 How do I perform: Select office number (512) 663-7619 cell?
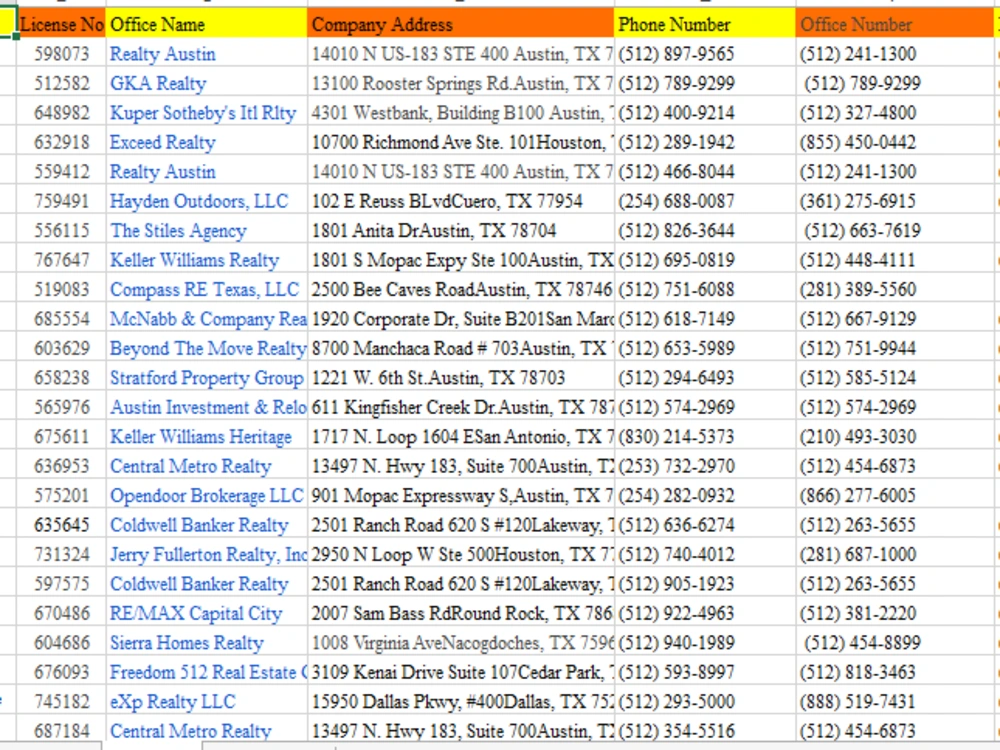[895, 231]
